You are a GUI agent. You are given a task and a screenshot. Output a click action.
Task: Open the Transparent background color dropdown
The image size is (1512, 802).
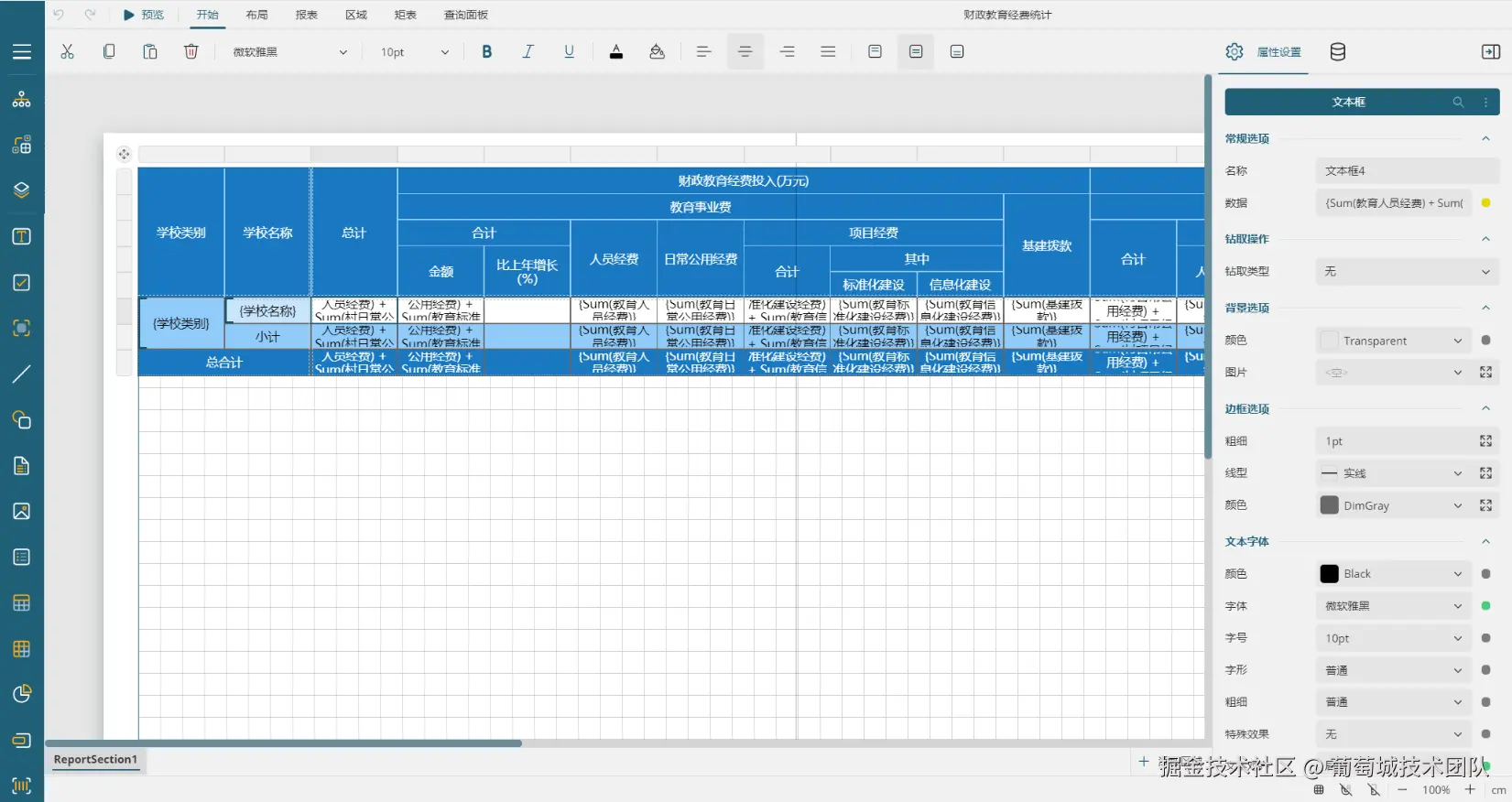[1393, 341]
